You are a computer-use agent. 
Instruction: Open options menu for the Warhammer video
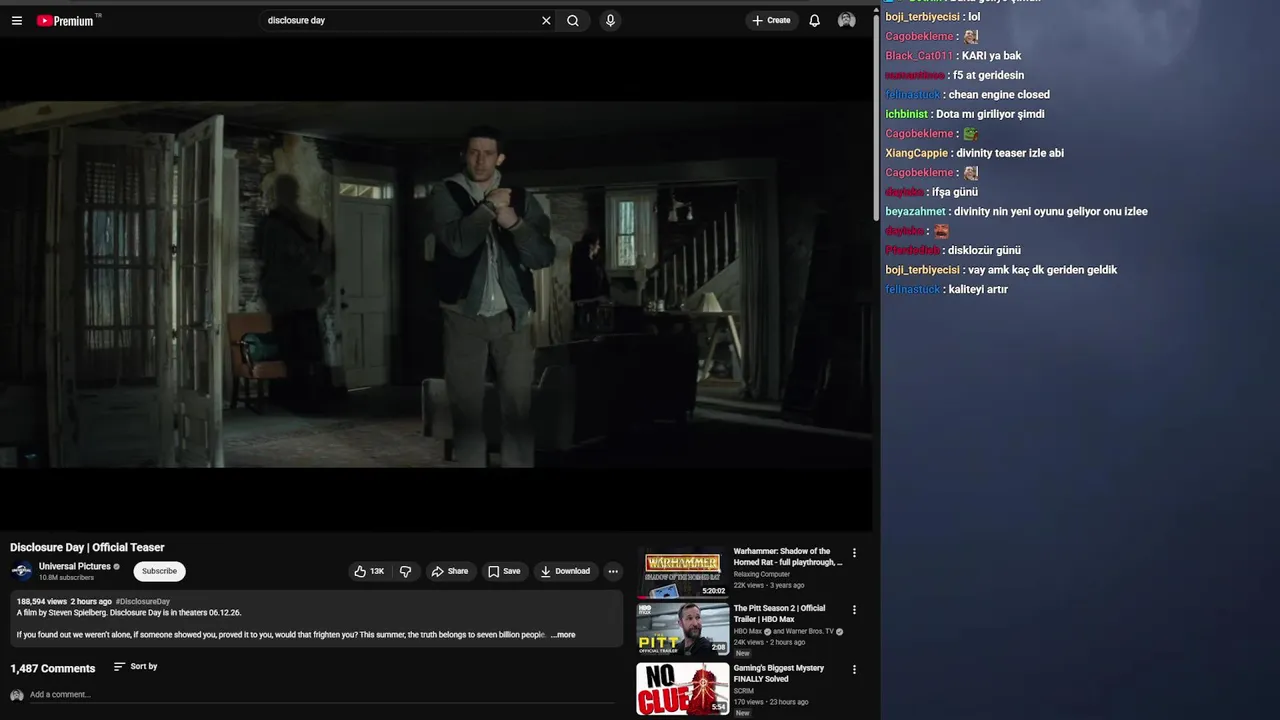854,552
